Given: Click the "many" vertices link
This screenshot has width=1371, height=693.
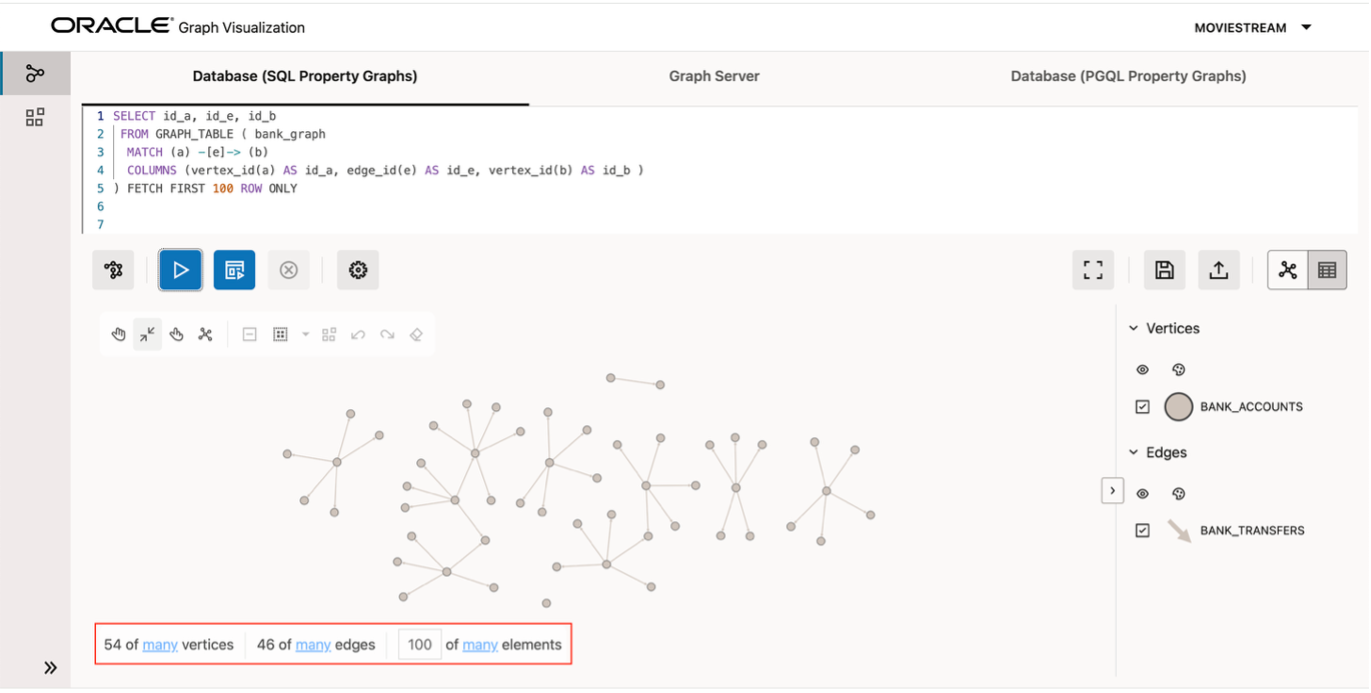Looking at the screenshot, I should coord(160,645).
